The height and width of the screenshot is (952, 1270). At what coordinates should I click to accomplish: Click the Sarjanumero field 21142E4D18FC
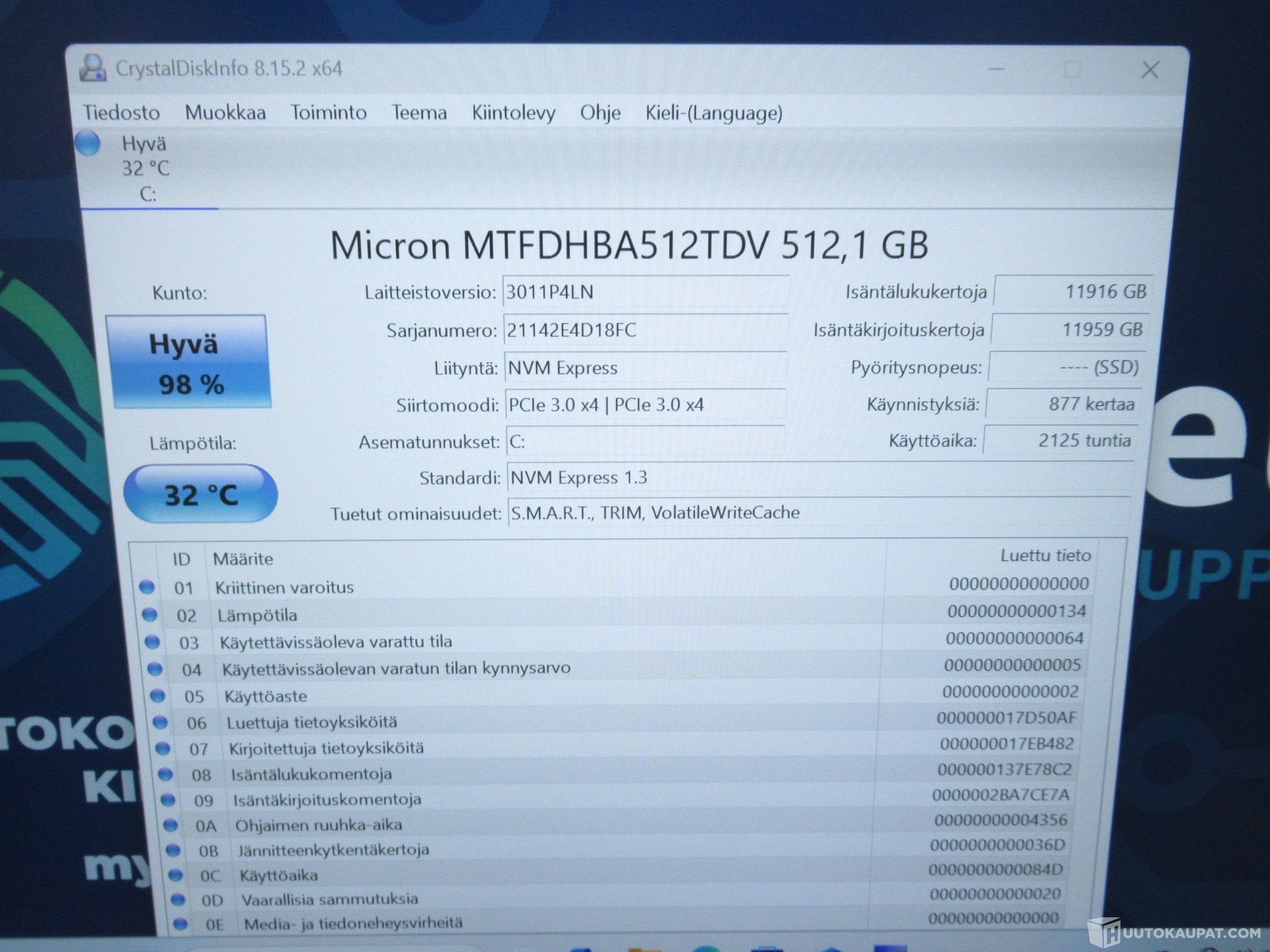coord(646,330)
